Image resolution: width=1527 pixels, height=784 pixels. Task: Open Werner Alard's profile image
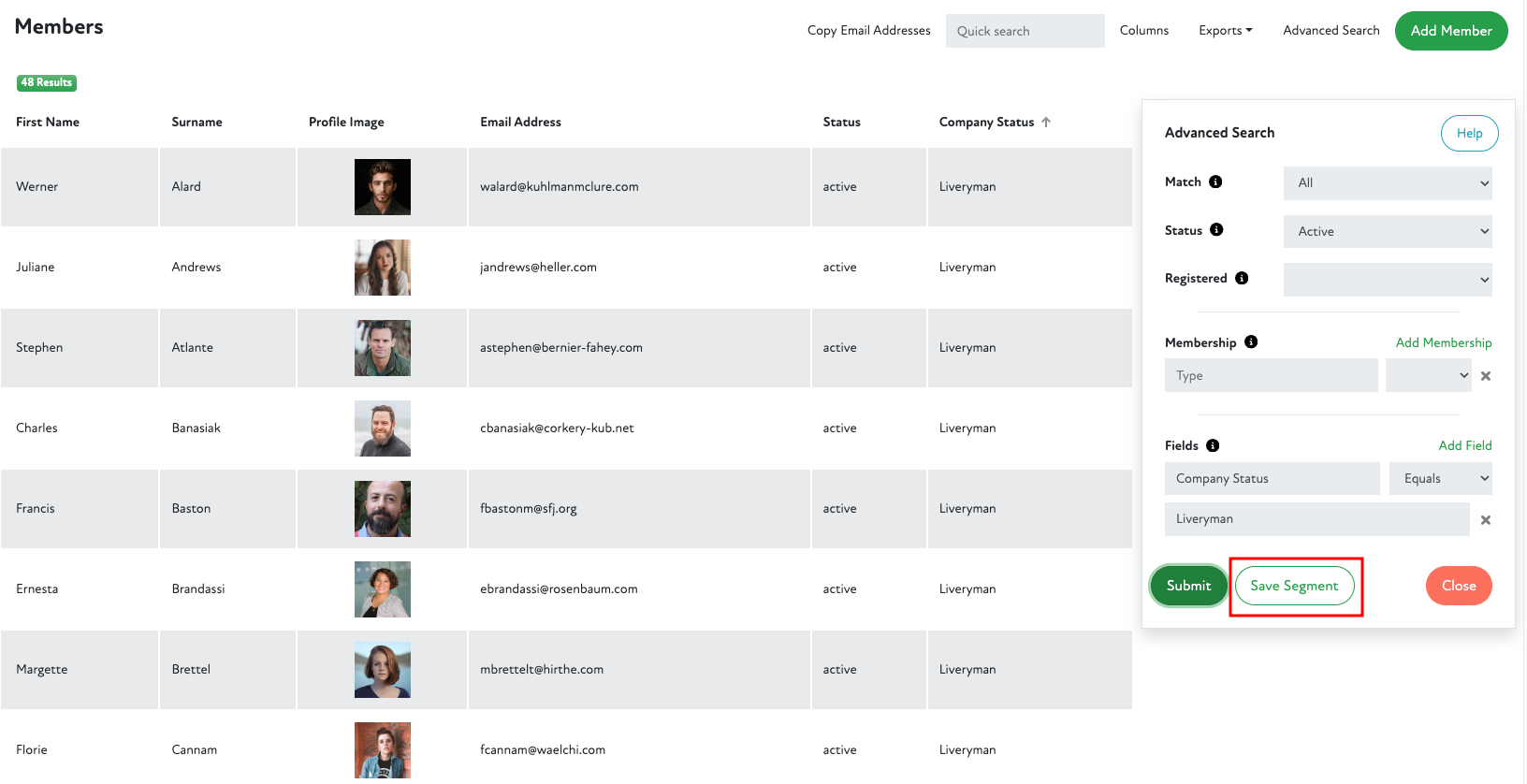point(382,187)
